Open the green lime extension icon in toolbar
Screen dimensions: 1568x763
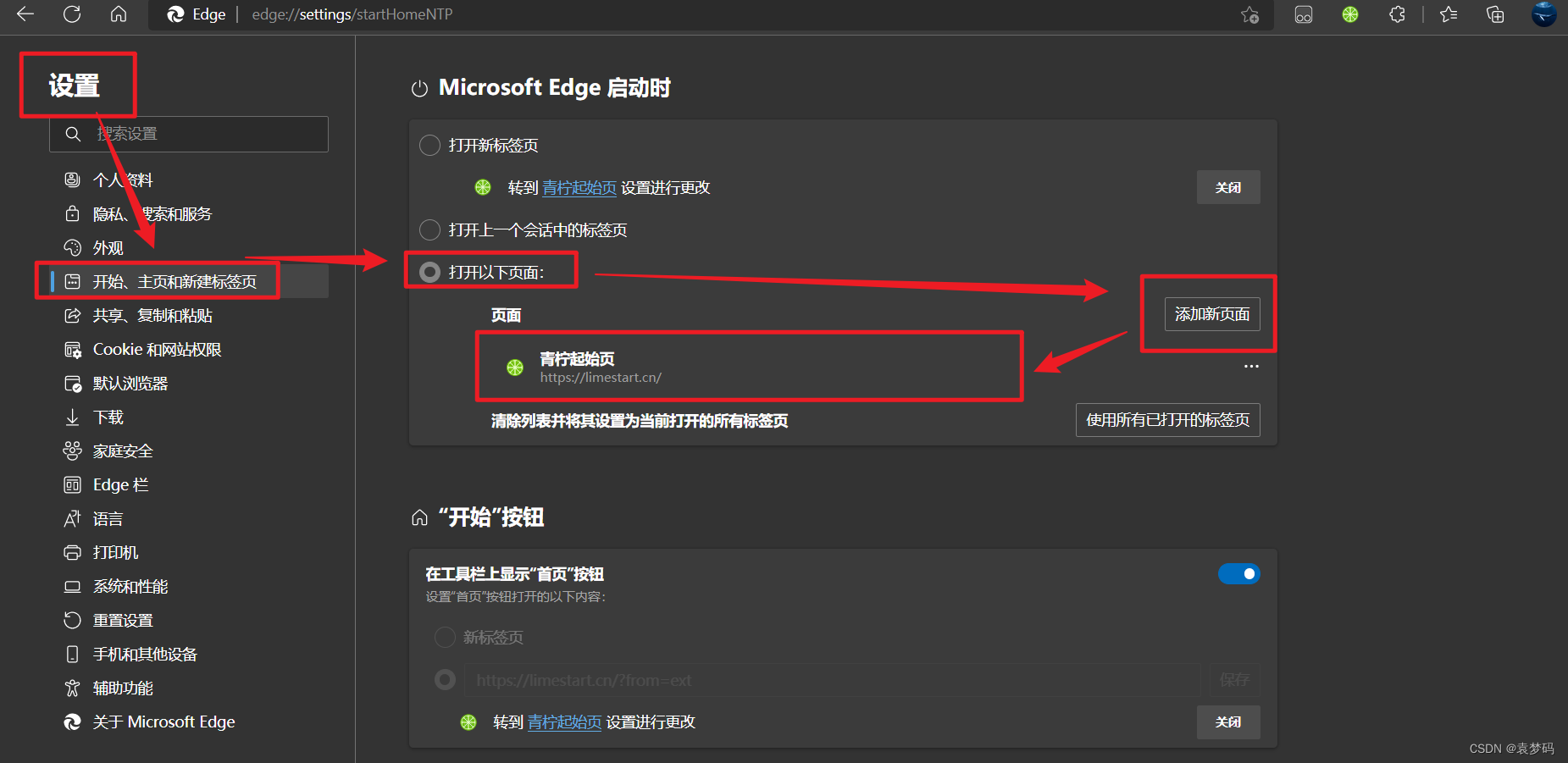(1350, 14)
